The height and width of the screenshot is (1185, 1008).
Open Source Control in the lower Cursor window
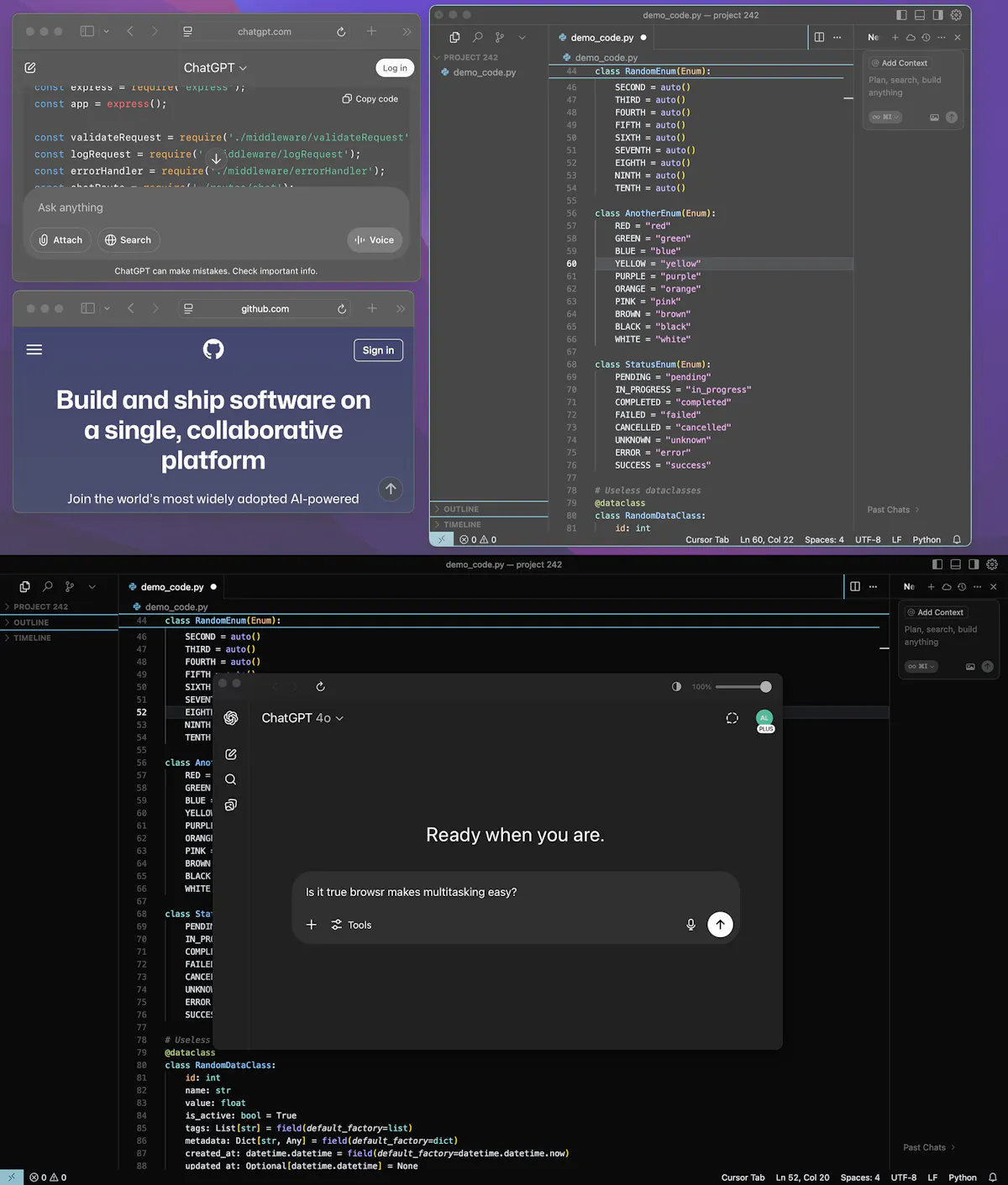70,586
